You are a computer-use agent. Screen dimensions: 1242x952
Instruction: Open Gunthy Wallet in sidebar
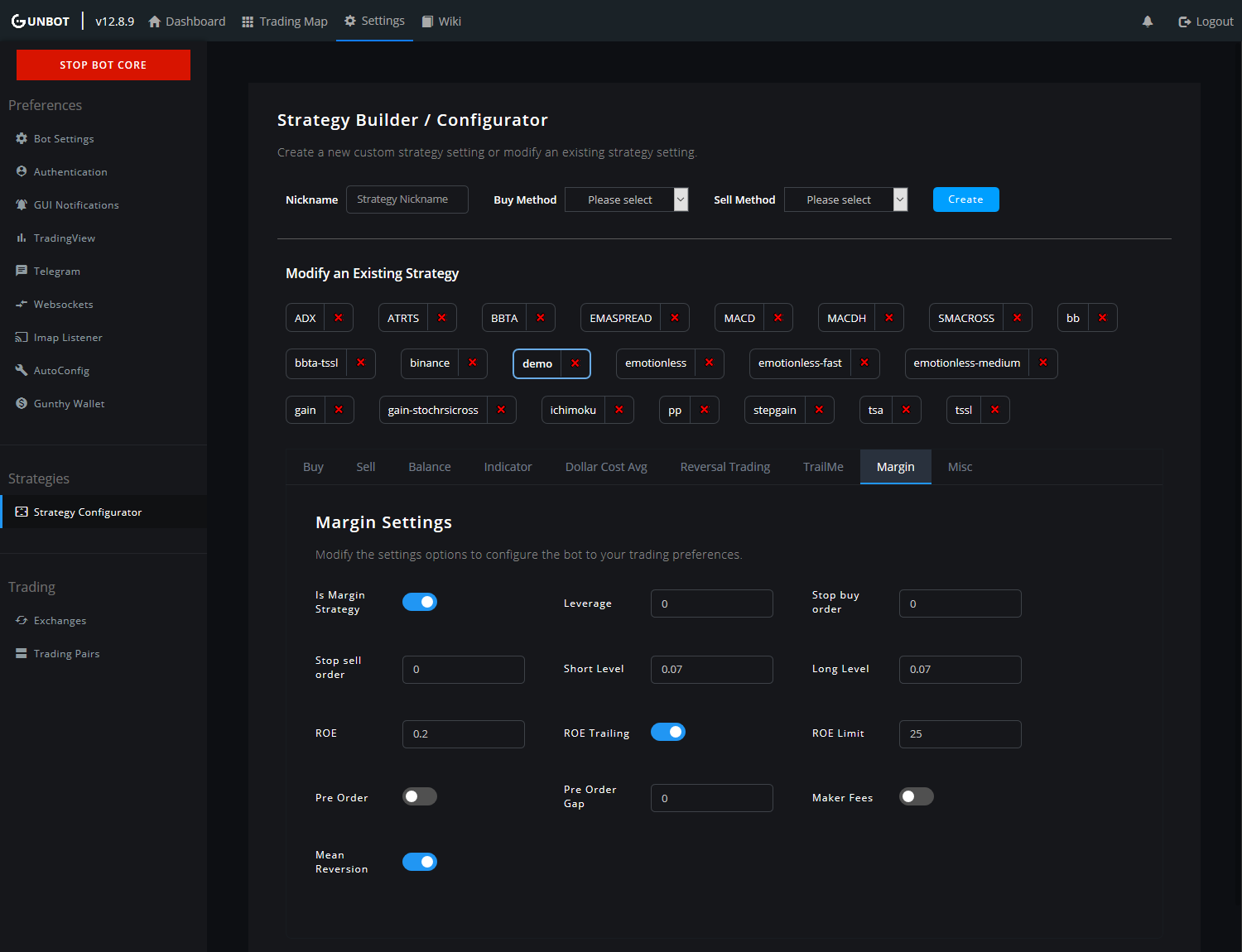69,404
